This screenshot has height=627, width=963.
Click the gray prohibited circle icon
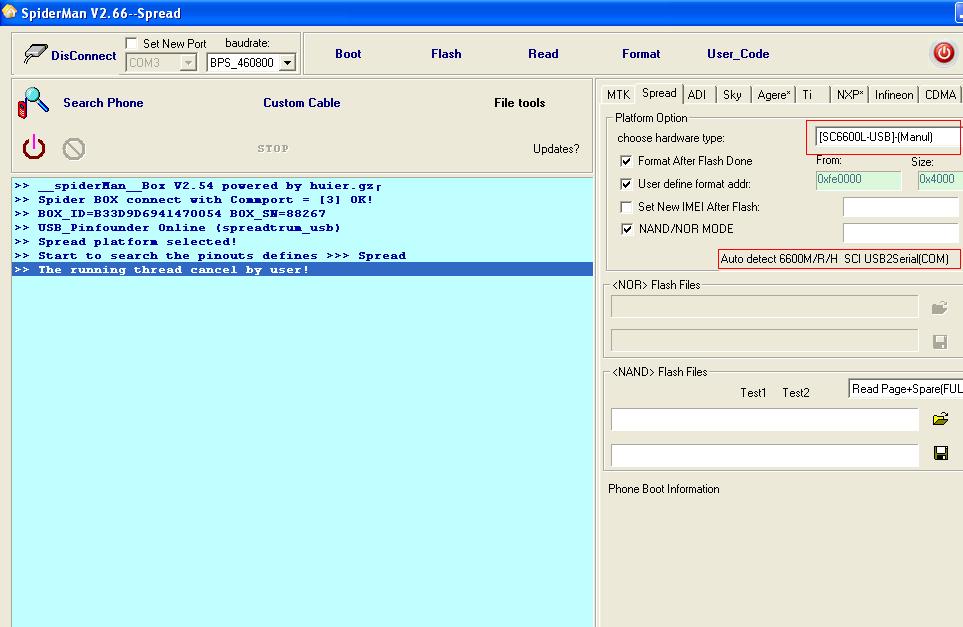[x=74, y=149]
